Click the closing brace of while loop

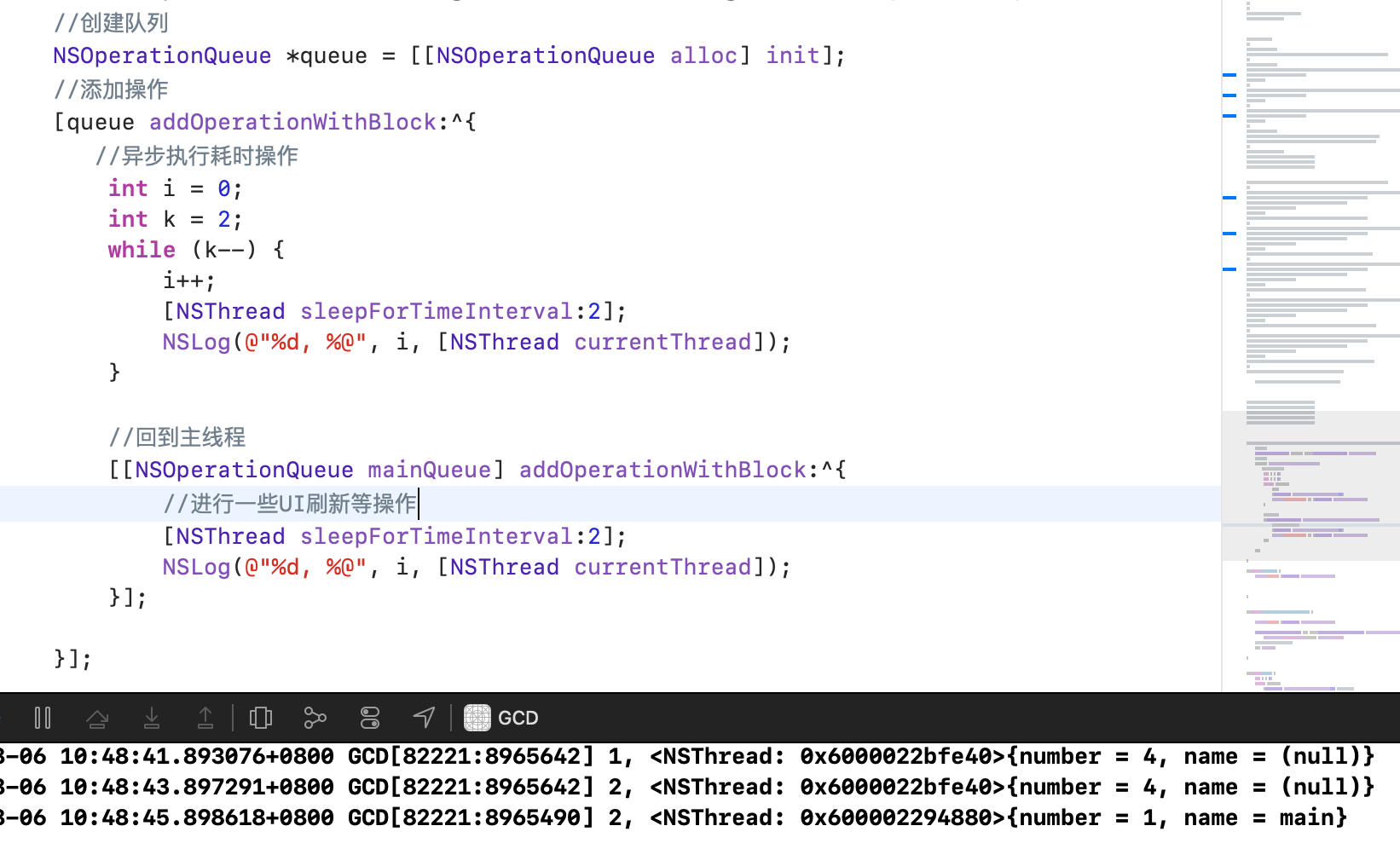pyautogui.click(x=114, y=373)
